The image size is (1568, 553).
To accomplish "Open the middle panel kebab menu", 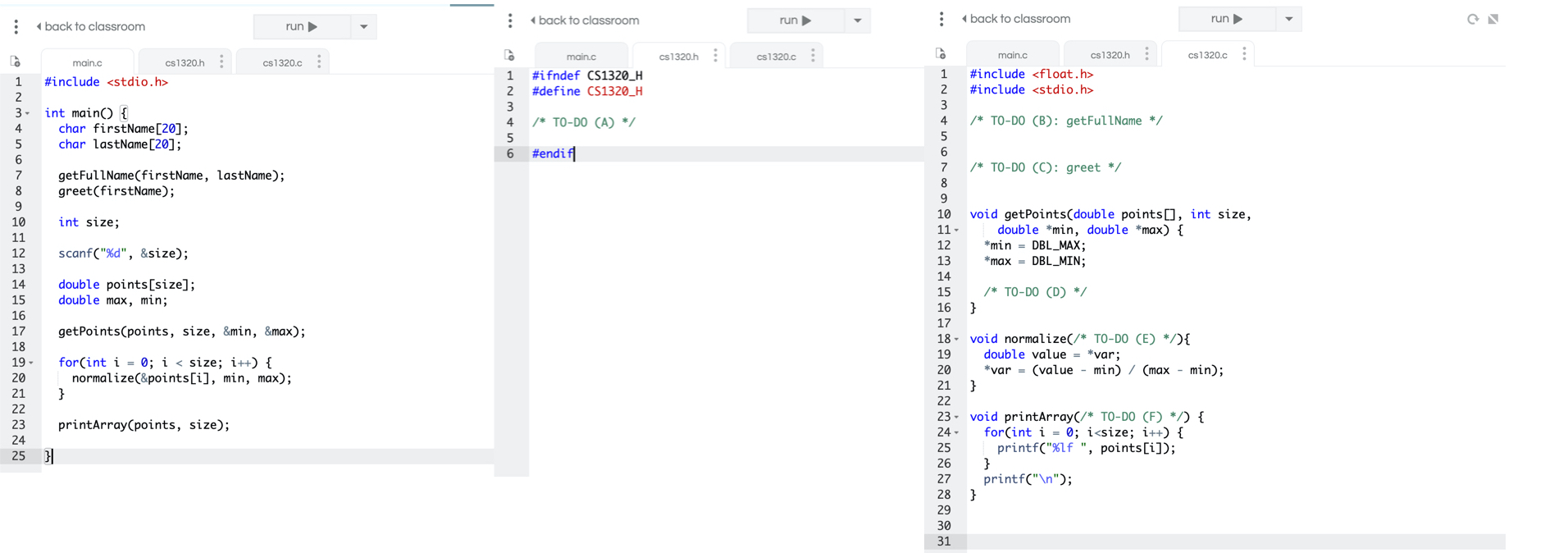I will click(x=510, y=21).
